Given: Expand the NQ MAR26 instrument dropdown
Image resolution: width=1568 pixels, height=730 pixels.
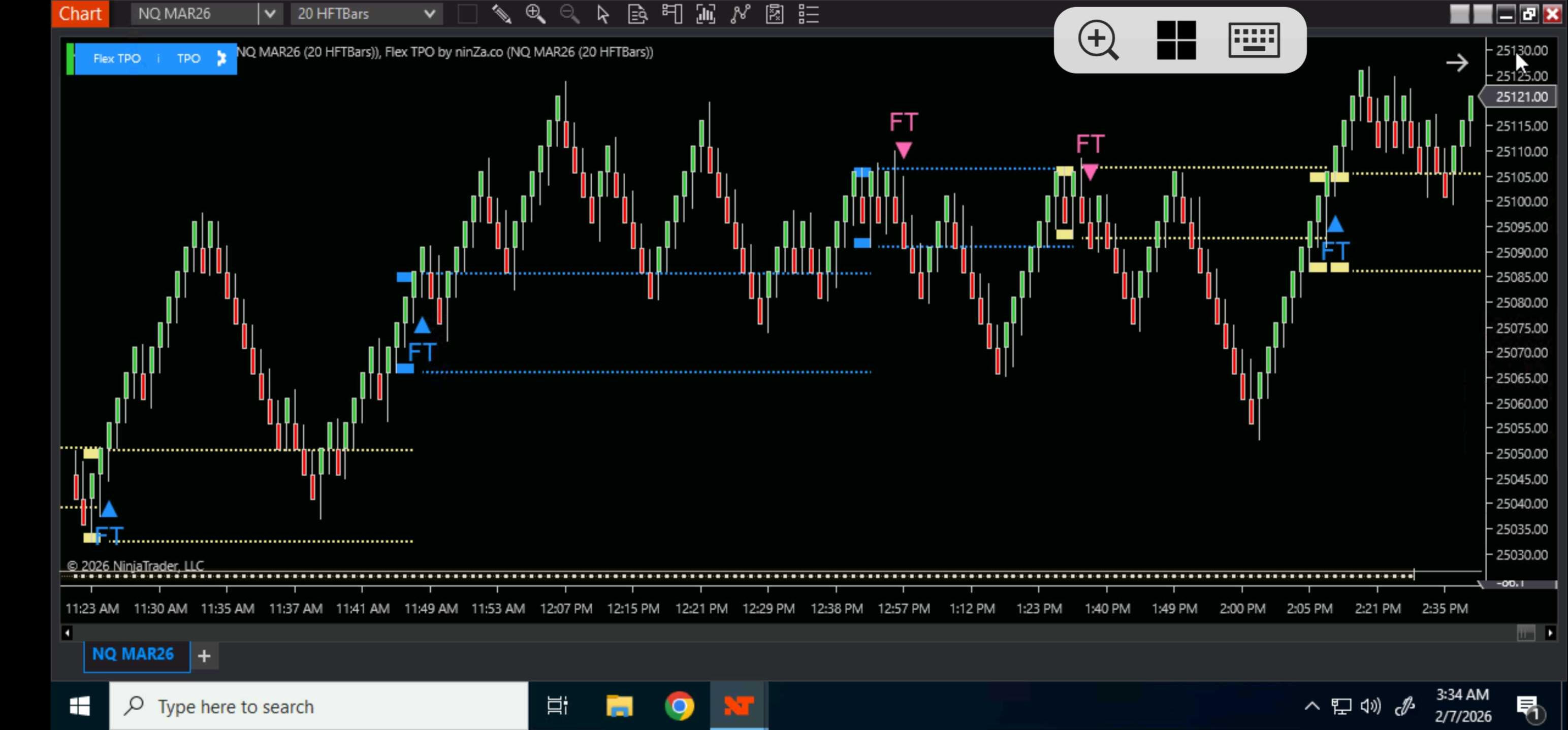Looking at the screenshot, I should tap(270, 14).
